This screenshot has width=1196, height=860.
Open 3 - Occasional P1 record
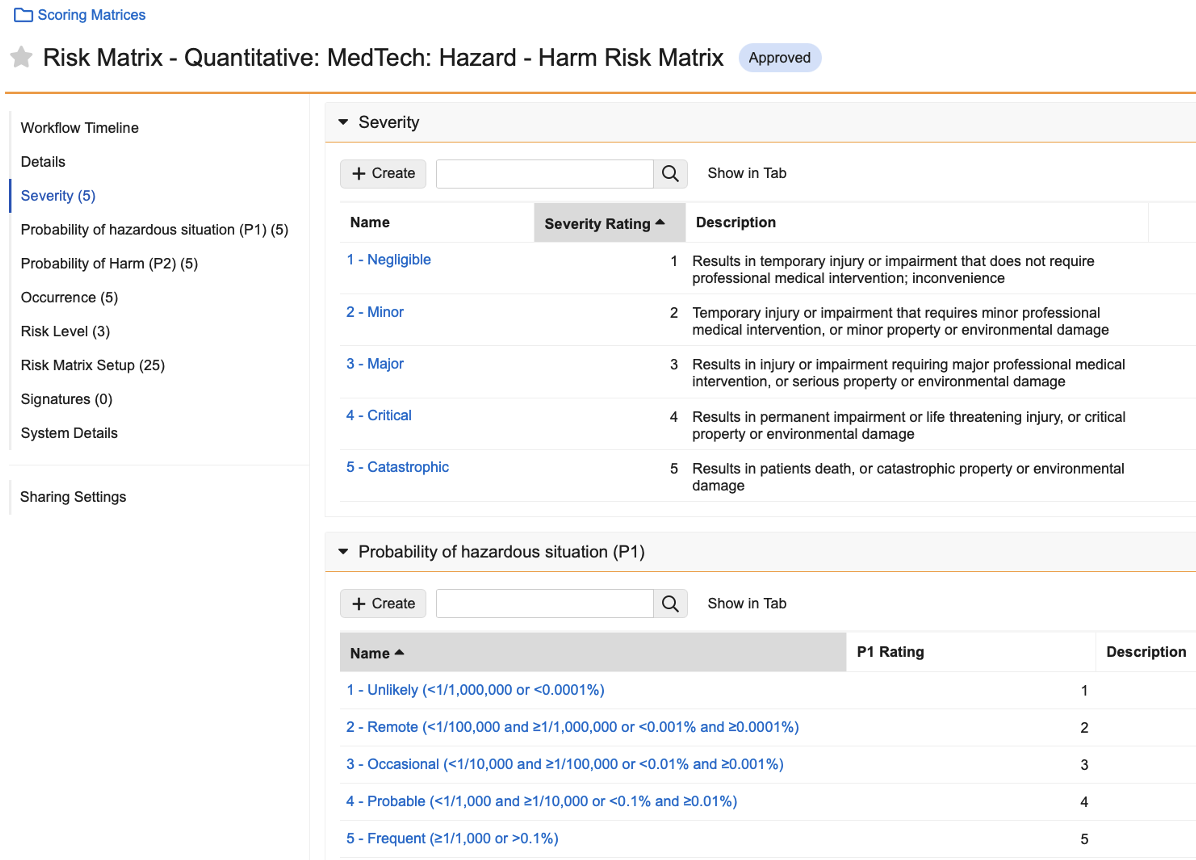pos(564,764)
